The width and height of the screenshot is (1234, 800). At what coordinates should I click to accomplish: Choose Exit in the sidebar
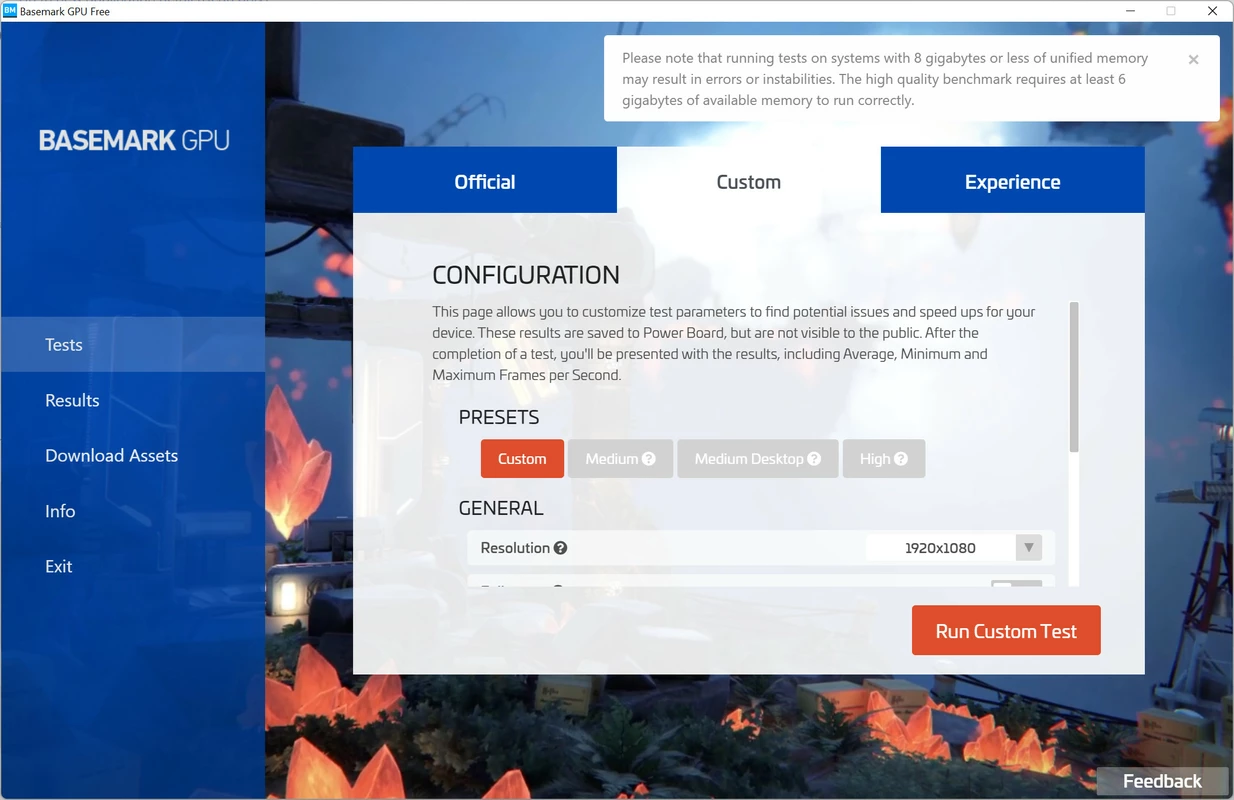click(x=133, y=566)
